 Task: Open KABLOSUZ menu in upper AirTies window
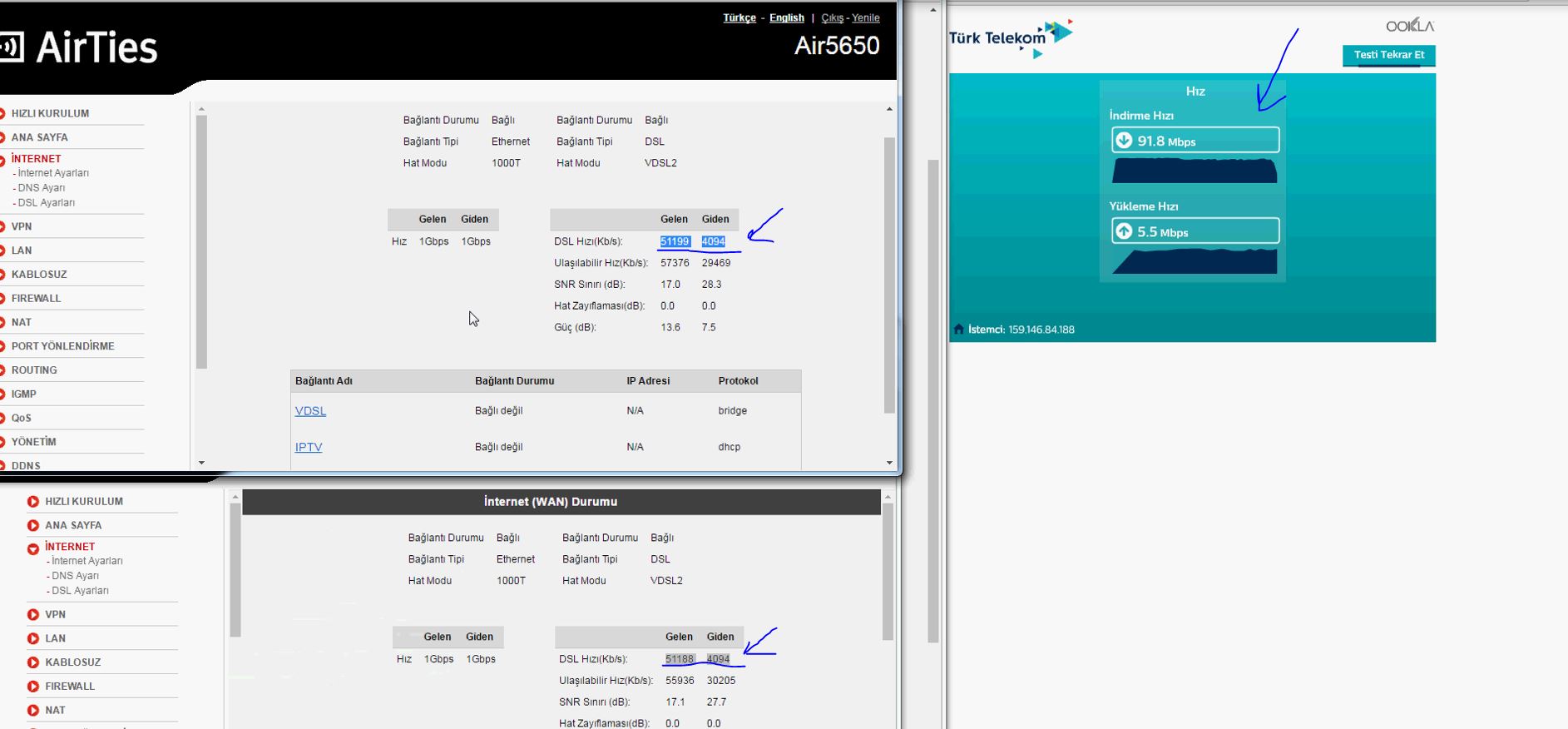[x=39, y=275]
